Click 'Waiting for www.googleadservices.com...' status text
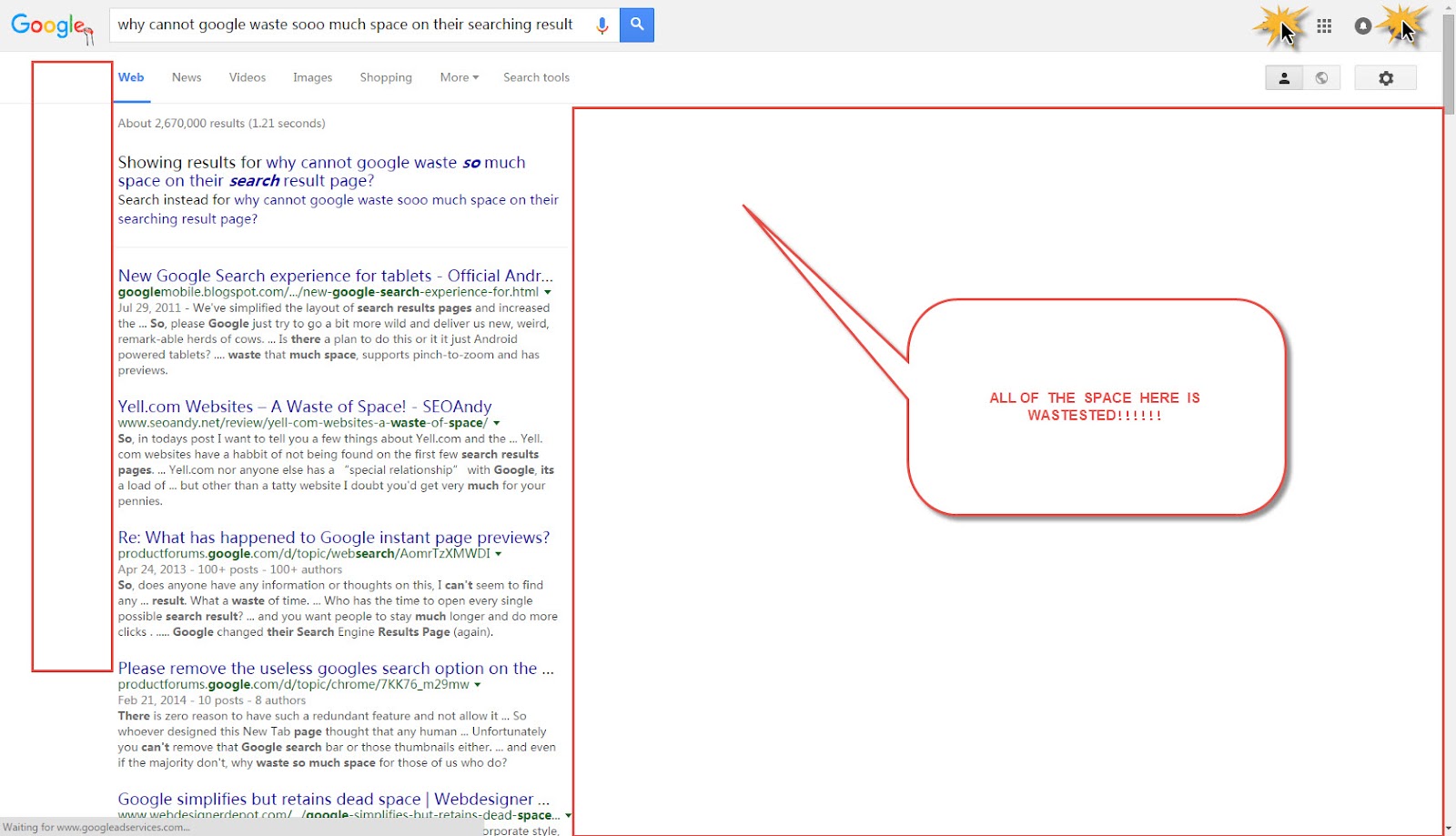Image resolution: width=1456 pixels, height=836 pixels. click(x=96, y=828)
